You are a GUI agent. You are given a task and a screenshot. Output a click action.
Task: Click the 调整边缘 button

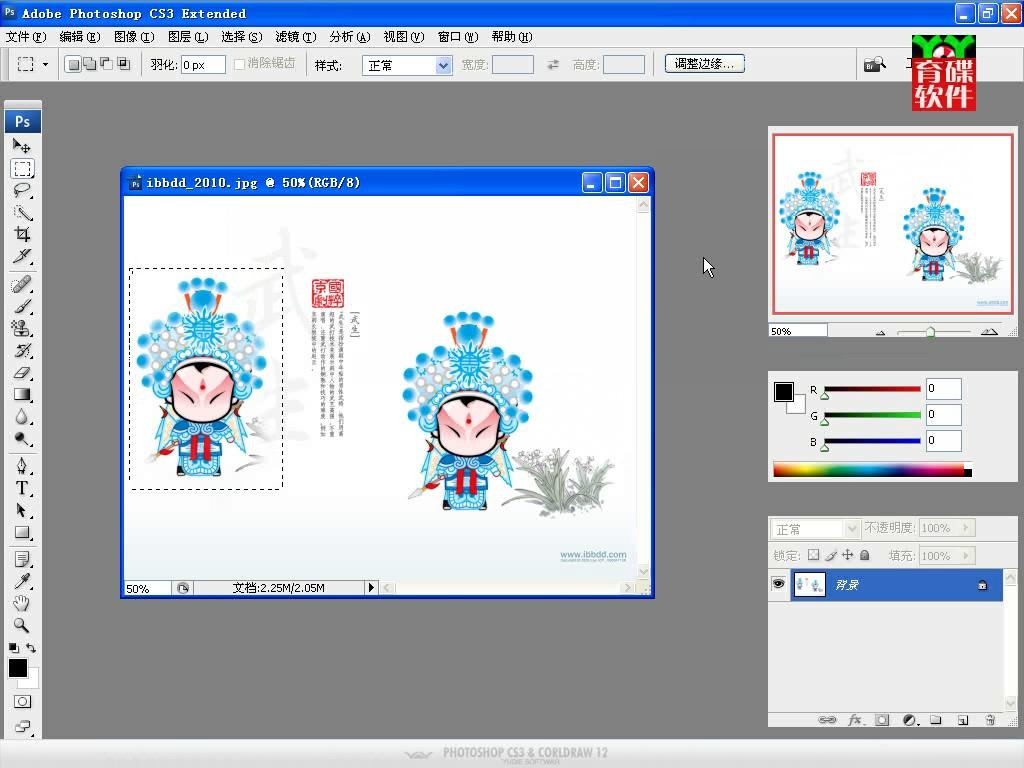click(x=705, y=63)
